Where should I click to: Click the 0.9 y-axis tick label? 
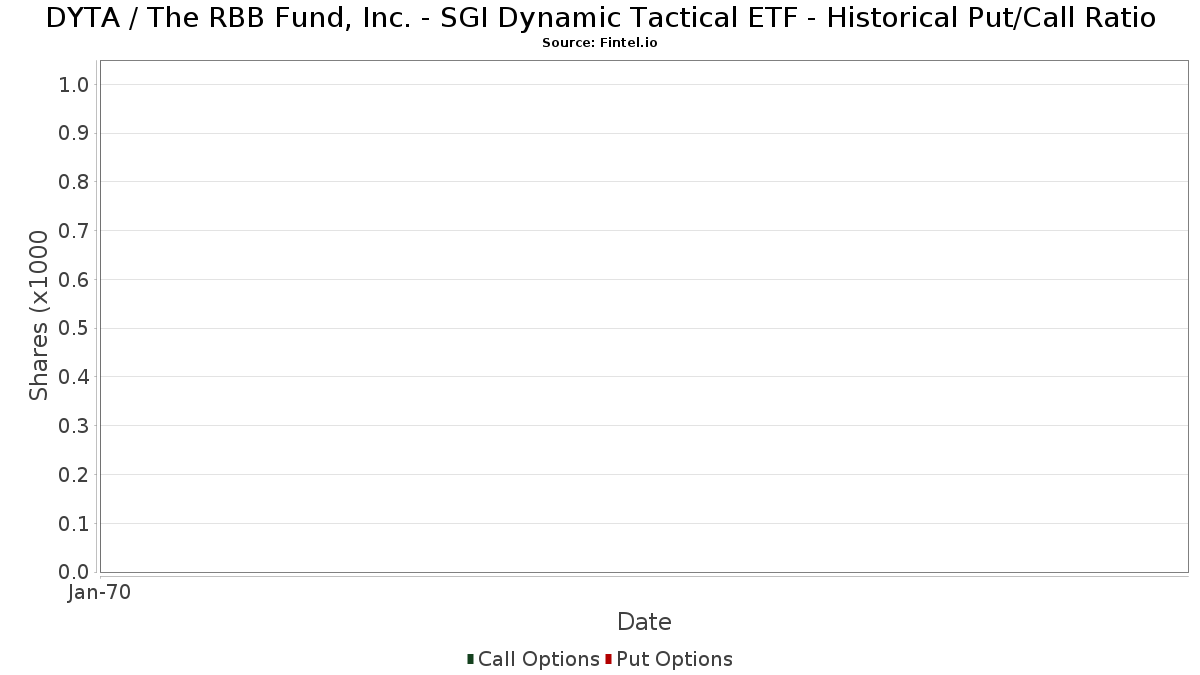[75, 133]
